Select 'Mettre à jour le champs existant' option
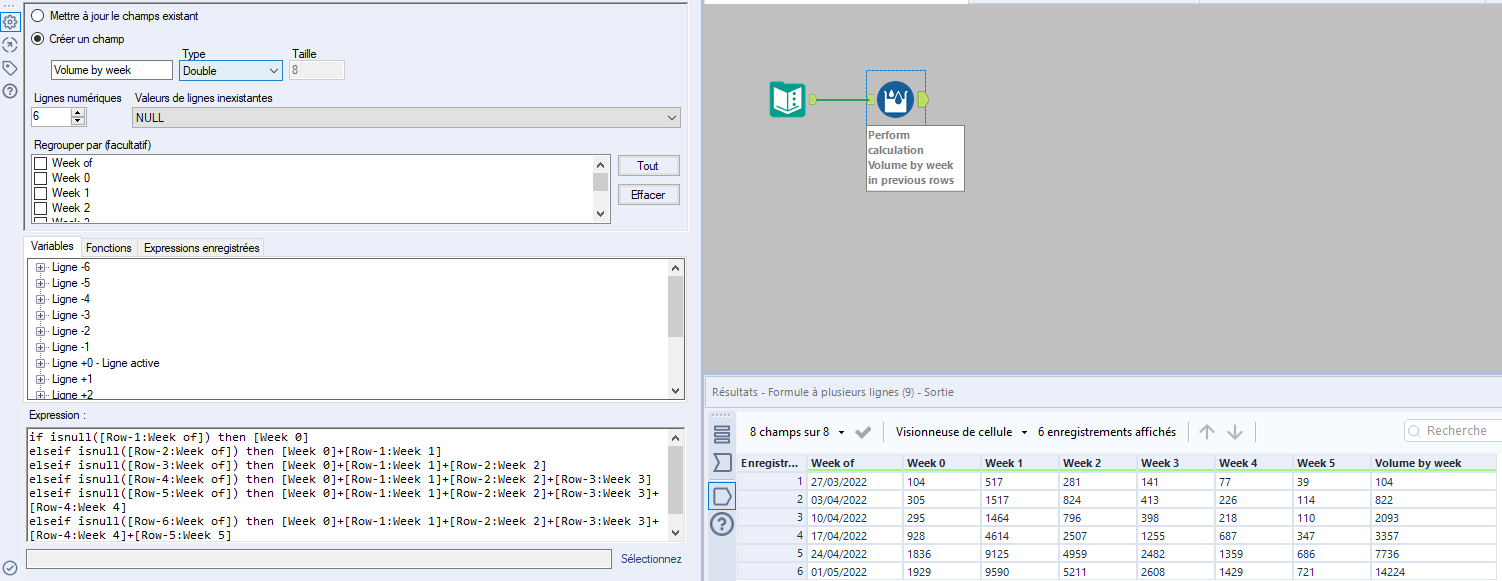1502x581 pixels. point(36,16)
